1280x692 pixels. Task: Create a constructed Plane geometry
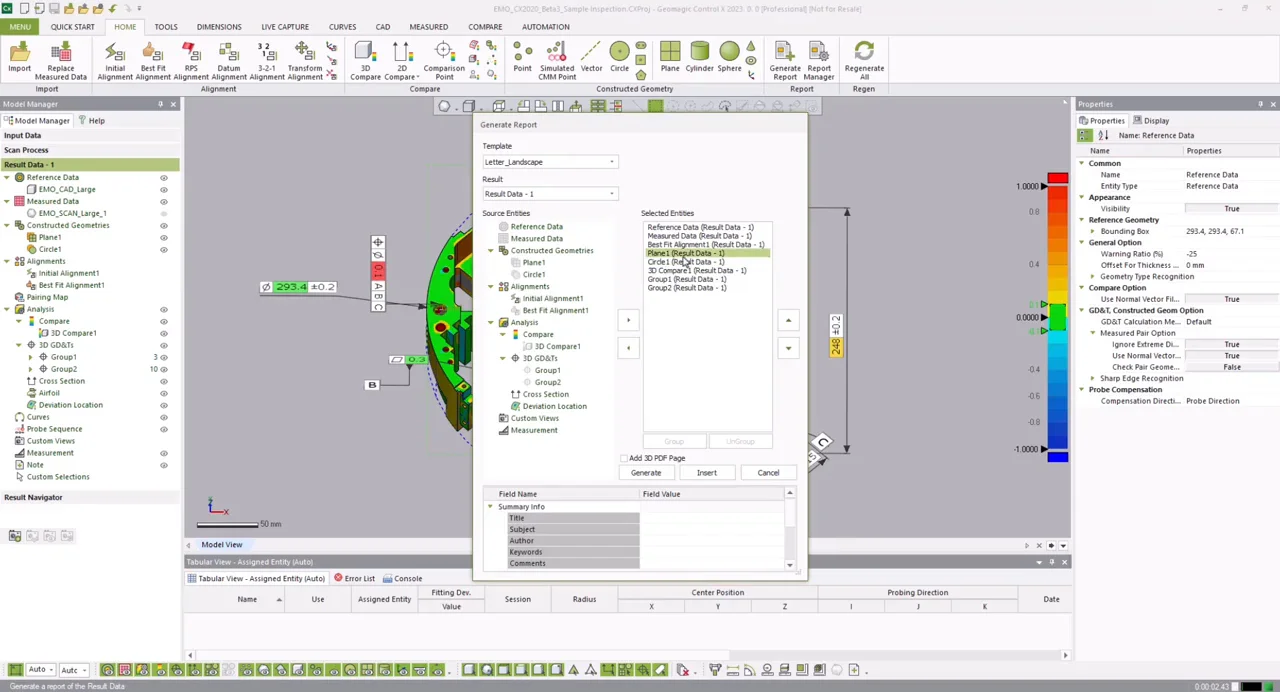coord(670,58)
